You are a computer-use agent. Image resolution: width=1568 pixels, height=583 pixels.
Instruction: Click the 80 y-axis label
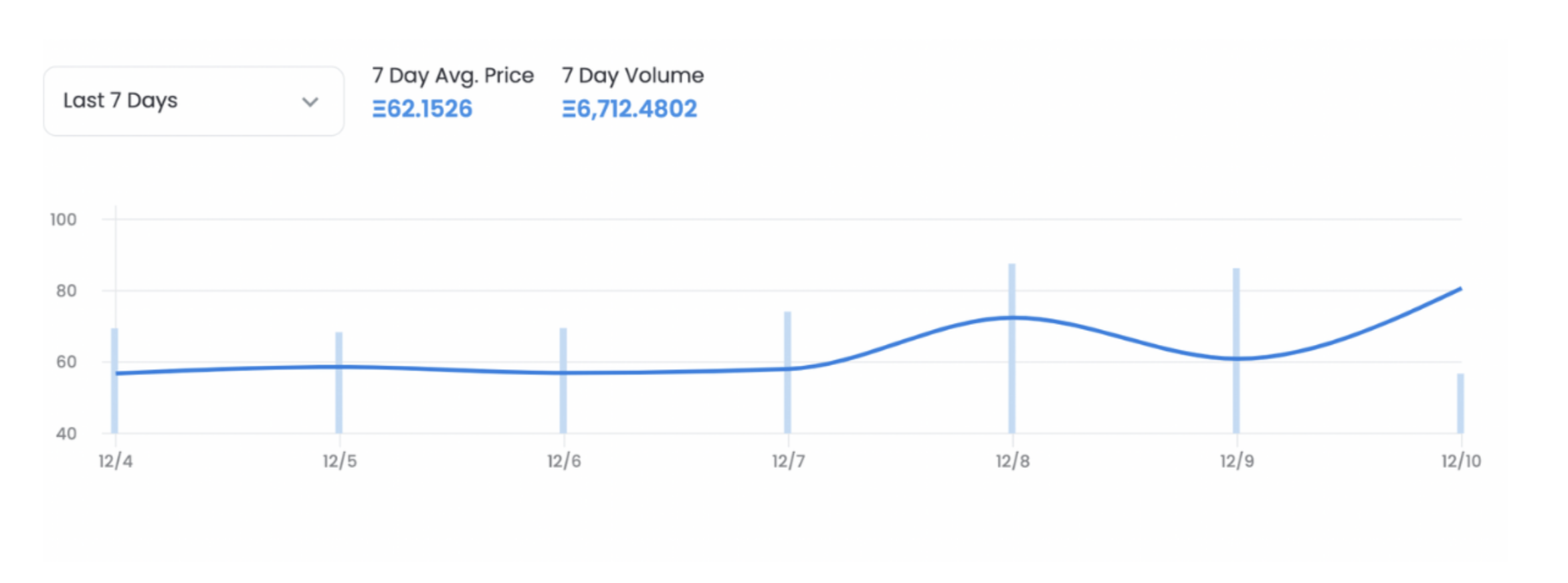pyautogui.click(x=66, y=291)
